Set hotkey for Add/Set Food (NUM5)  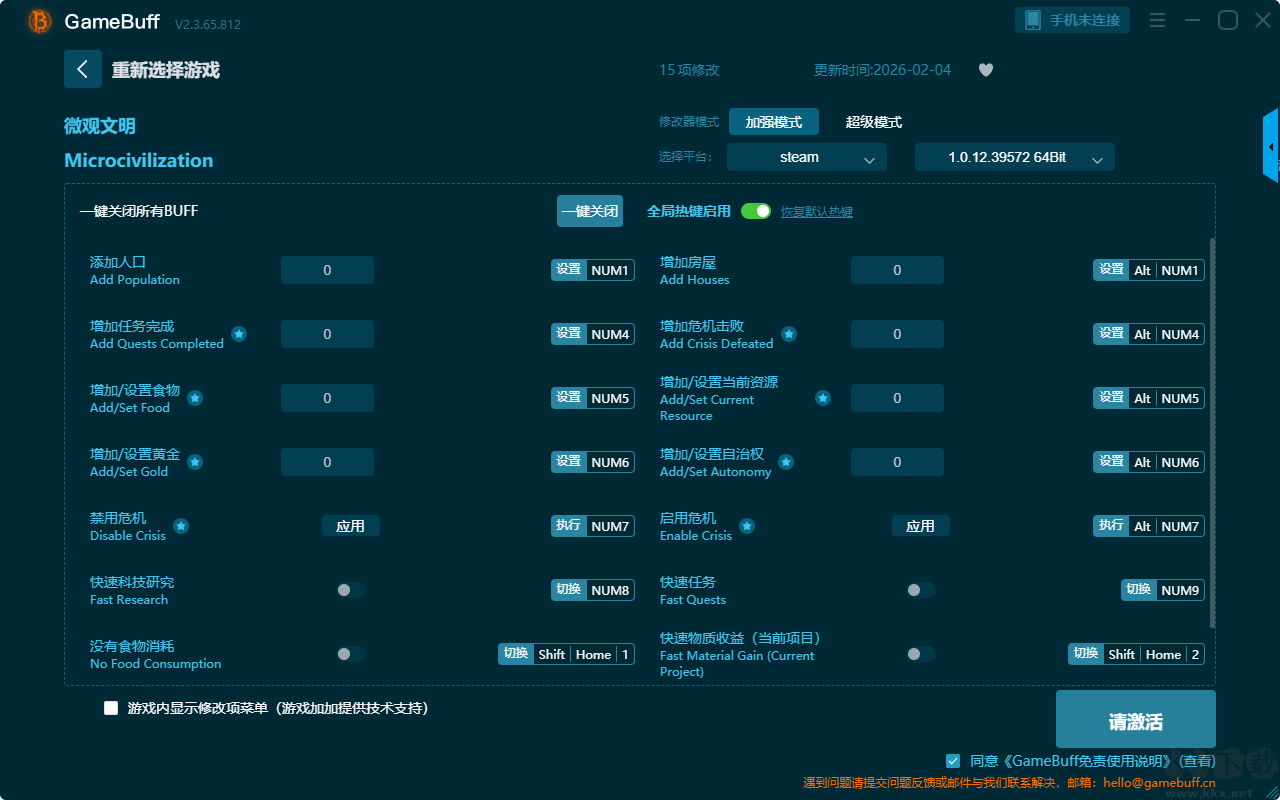point(593,398)
